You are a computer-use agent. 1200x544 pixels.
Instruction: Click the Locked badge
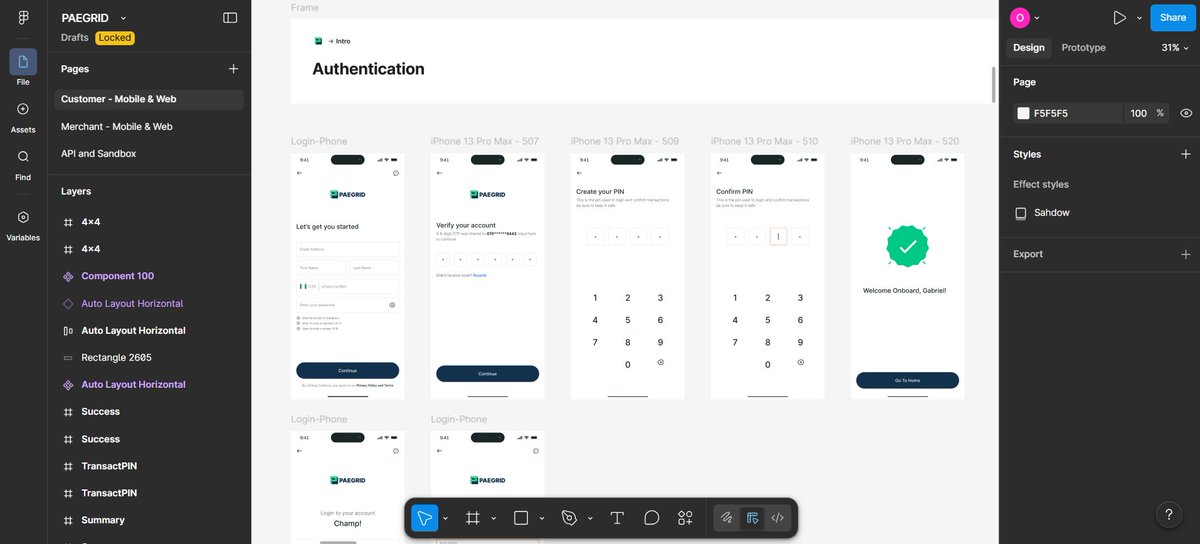(115, 38)
